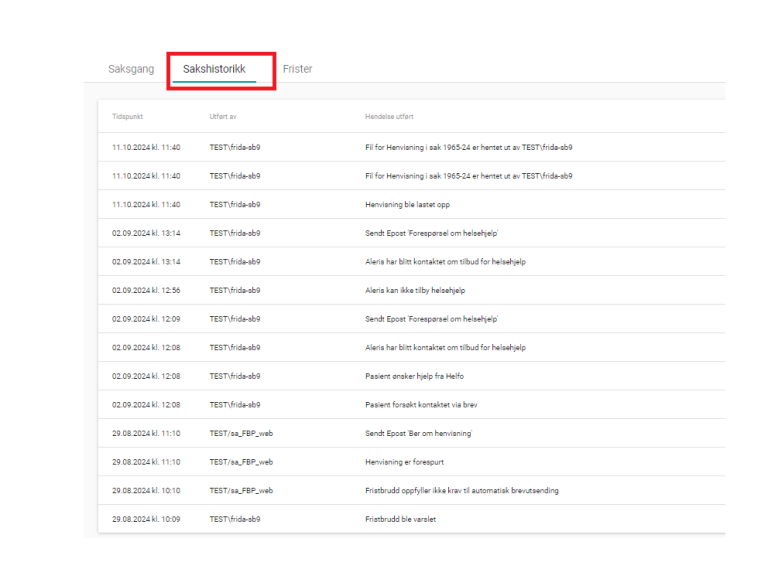The image size is (768, 562).
Task: Select the Sakshistorikk tab
Action: click(x=214, y=69)
